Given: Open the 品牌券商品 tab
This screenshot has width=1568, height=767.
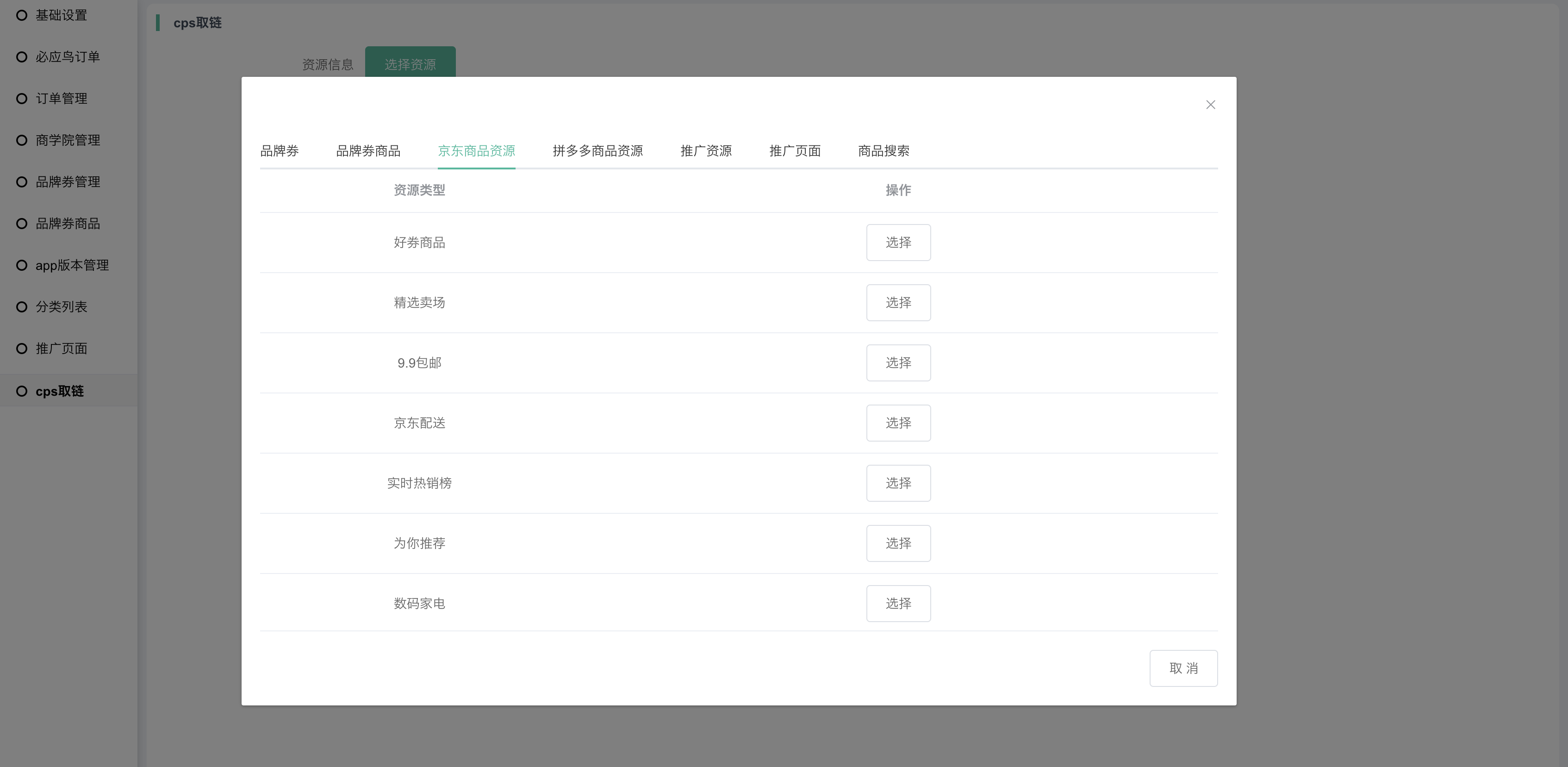Looking at the screenshot, I should 367,151.
